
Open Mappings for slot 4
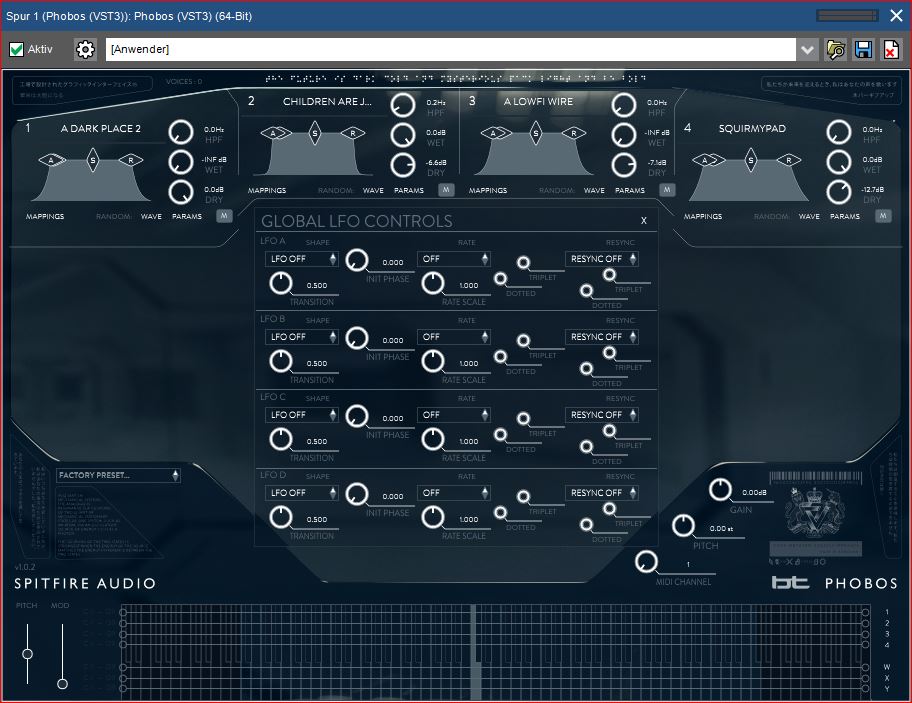(703, 216)
